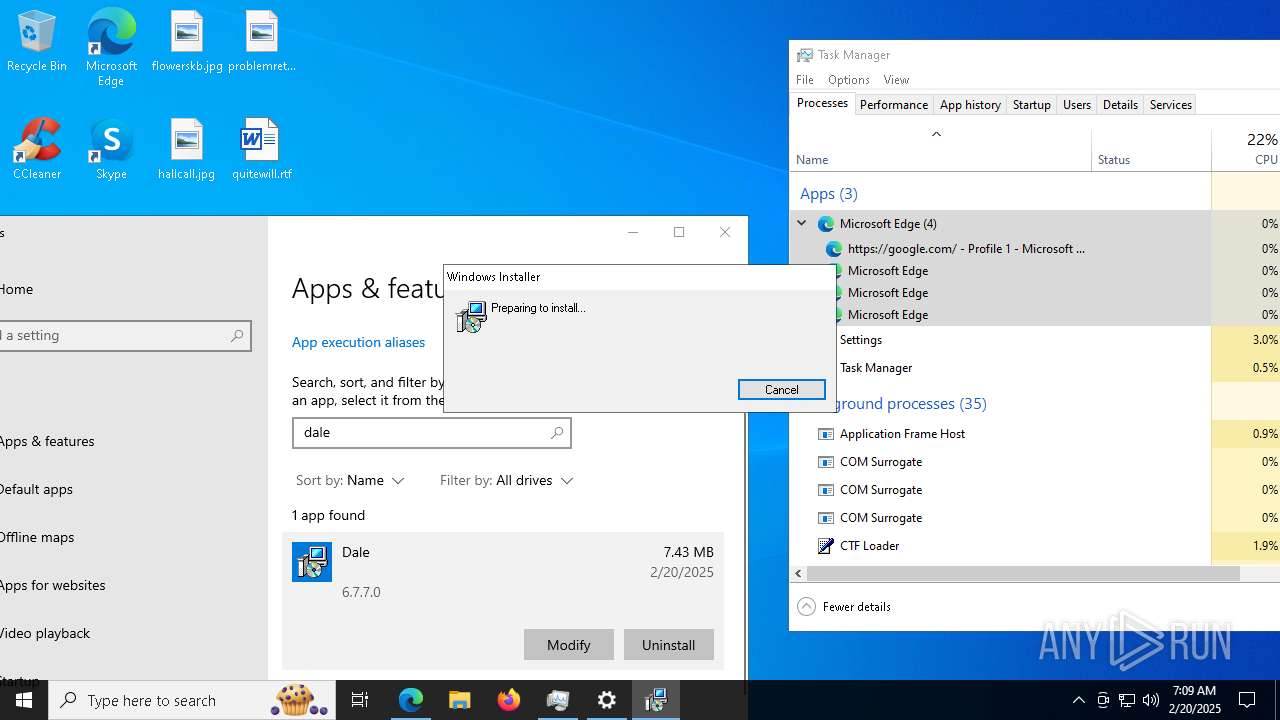Open Apps for websites settings page
Screen dimensions: 1280x720
point(52,585)
